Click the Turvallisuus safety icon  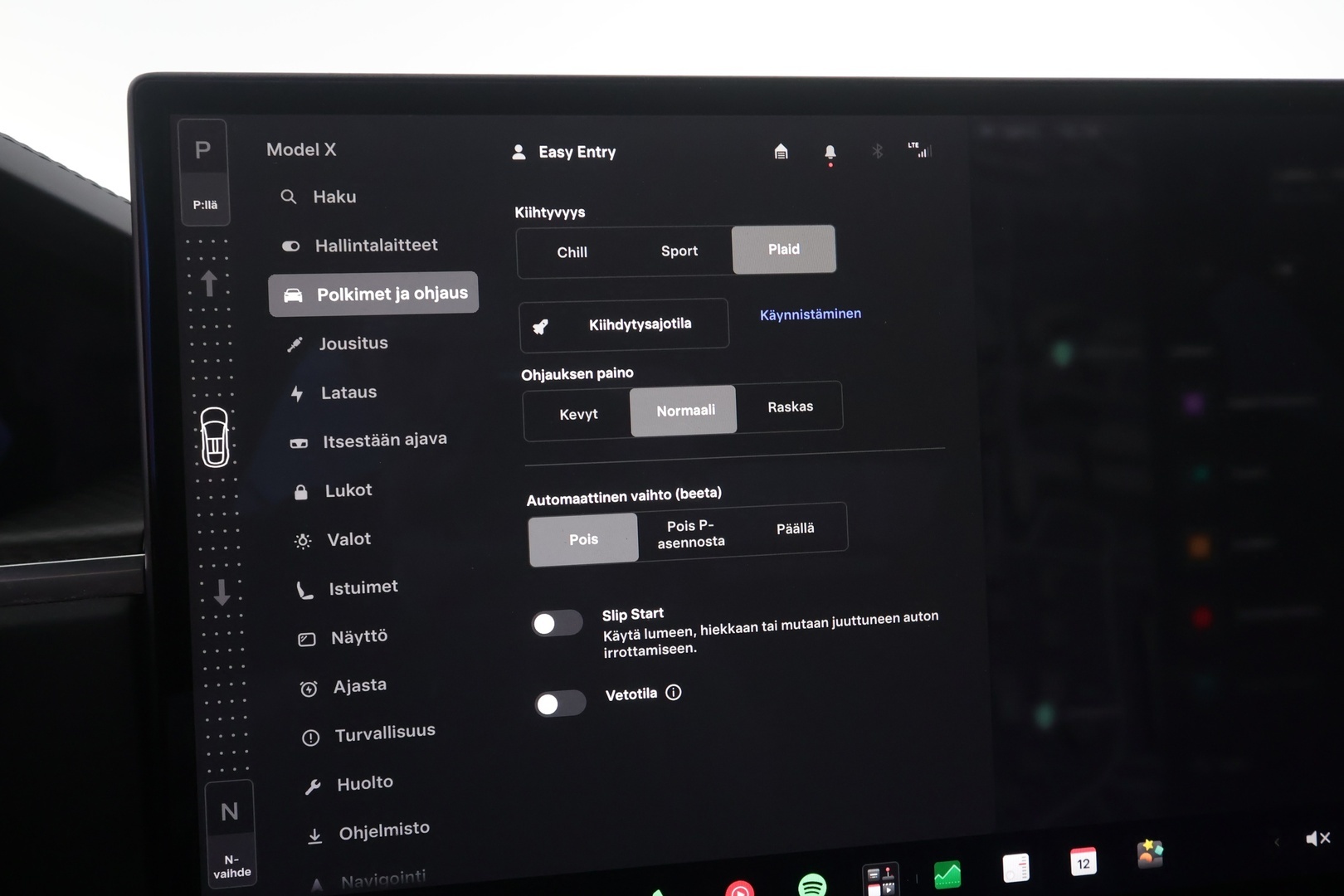[x=311, y=738]
